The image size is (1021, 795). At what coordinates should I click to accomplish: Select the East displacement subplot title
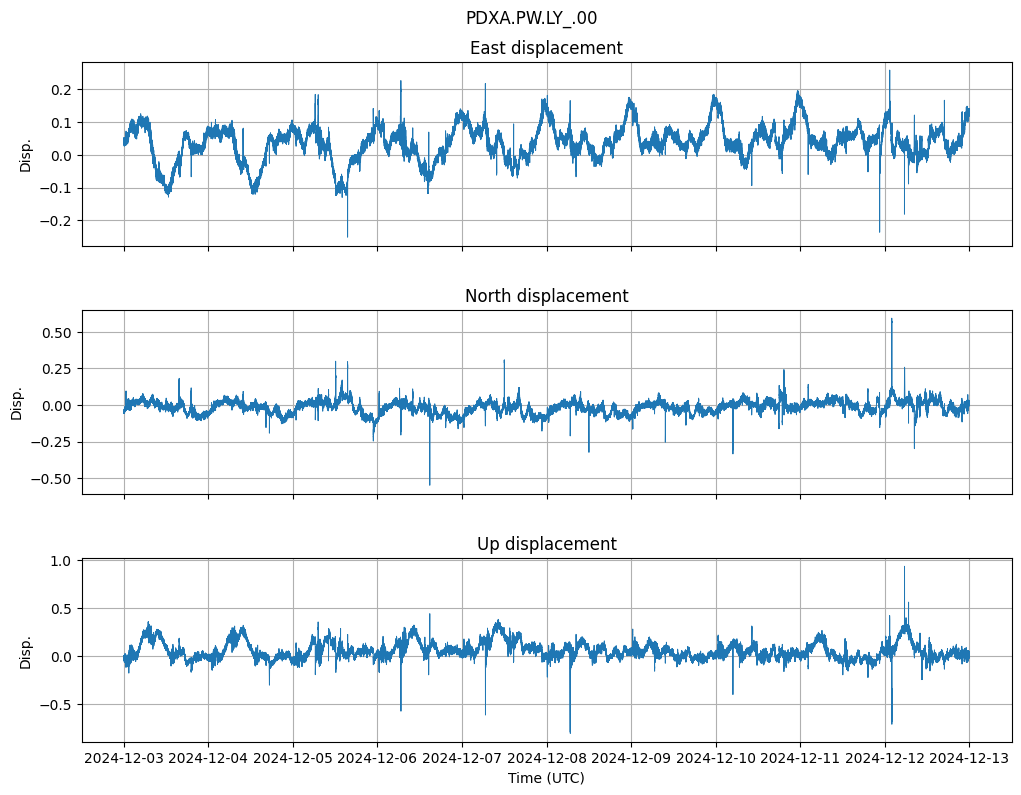(x=546, y=48)
